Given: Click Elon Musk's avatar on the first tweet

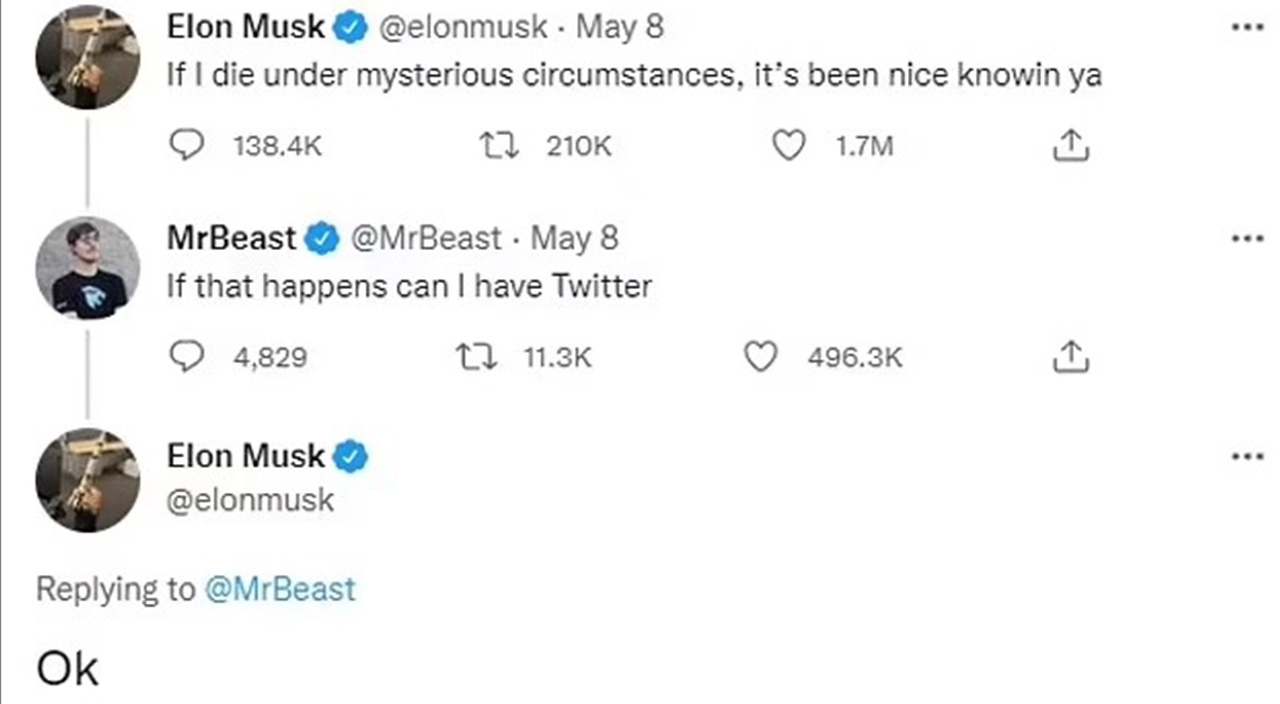Looking at the screenshot, I should pyautogui.click(x=87, y=58).
